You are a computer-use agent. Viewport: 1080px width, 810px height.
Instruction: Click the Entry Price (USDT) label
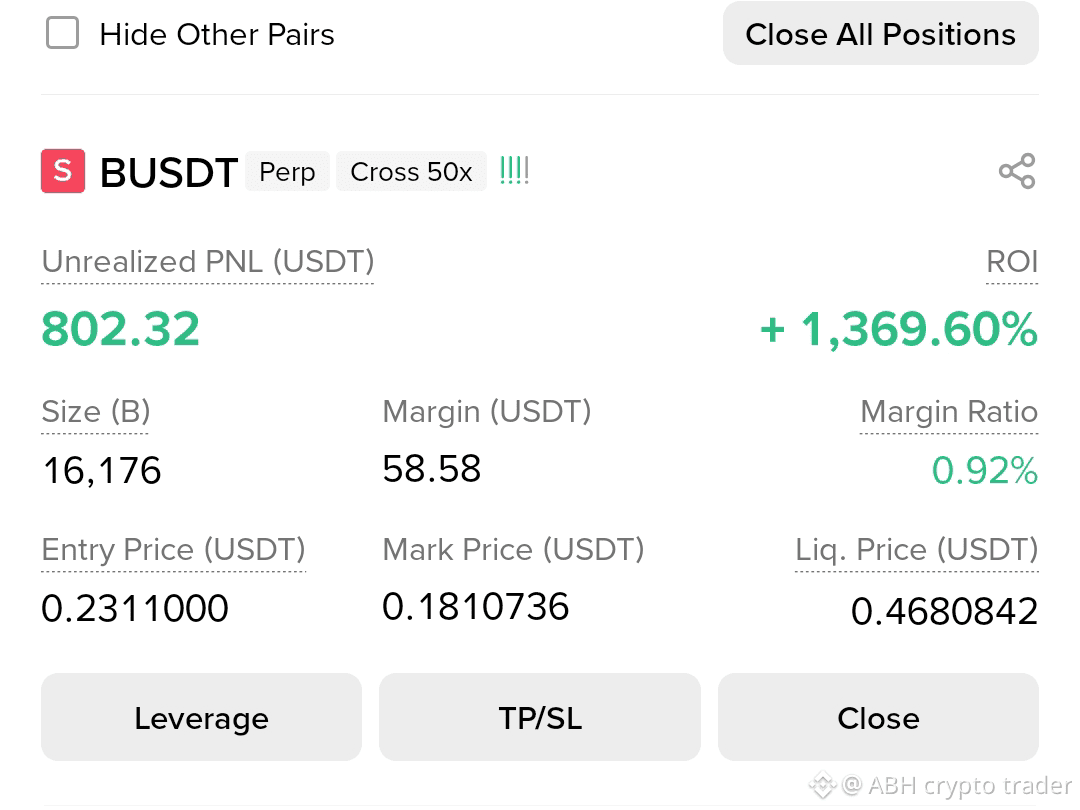[x=174, y=550]
